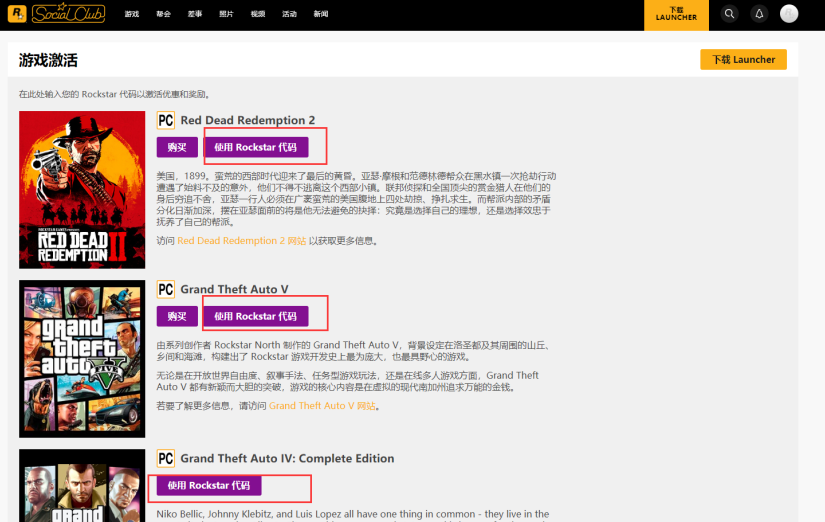Use a Rockstar code for Red Dead Redemption 2

click(256, 147)
